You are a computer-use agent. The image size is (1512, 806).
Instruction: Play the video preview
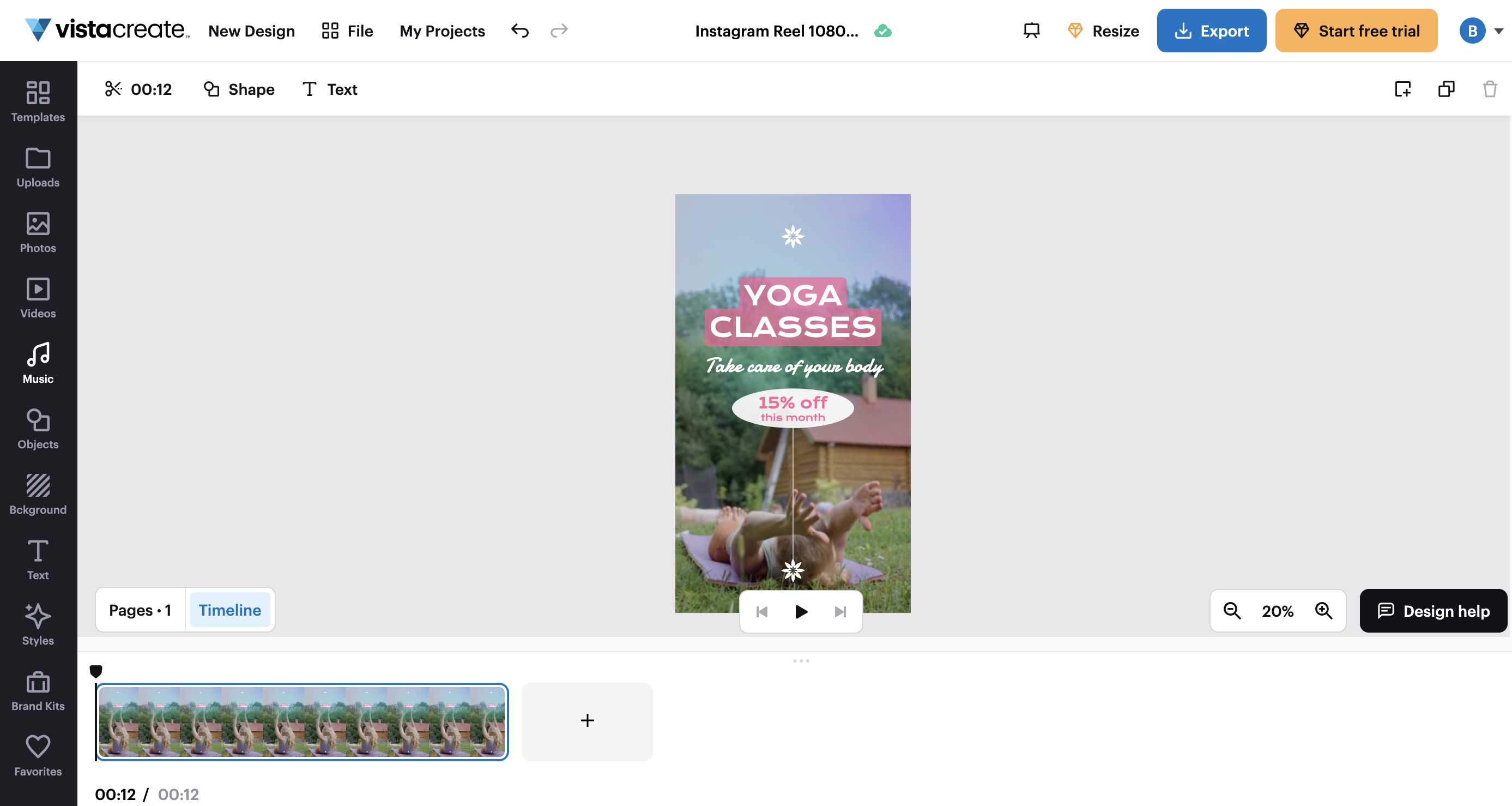(x=801, y=612)
